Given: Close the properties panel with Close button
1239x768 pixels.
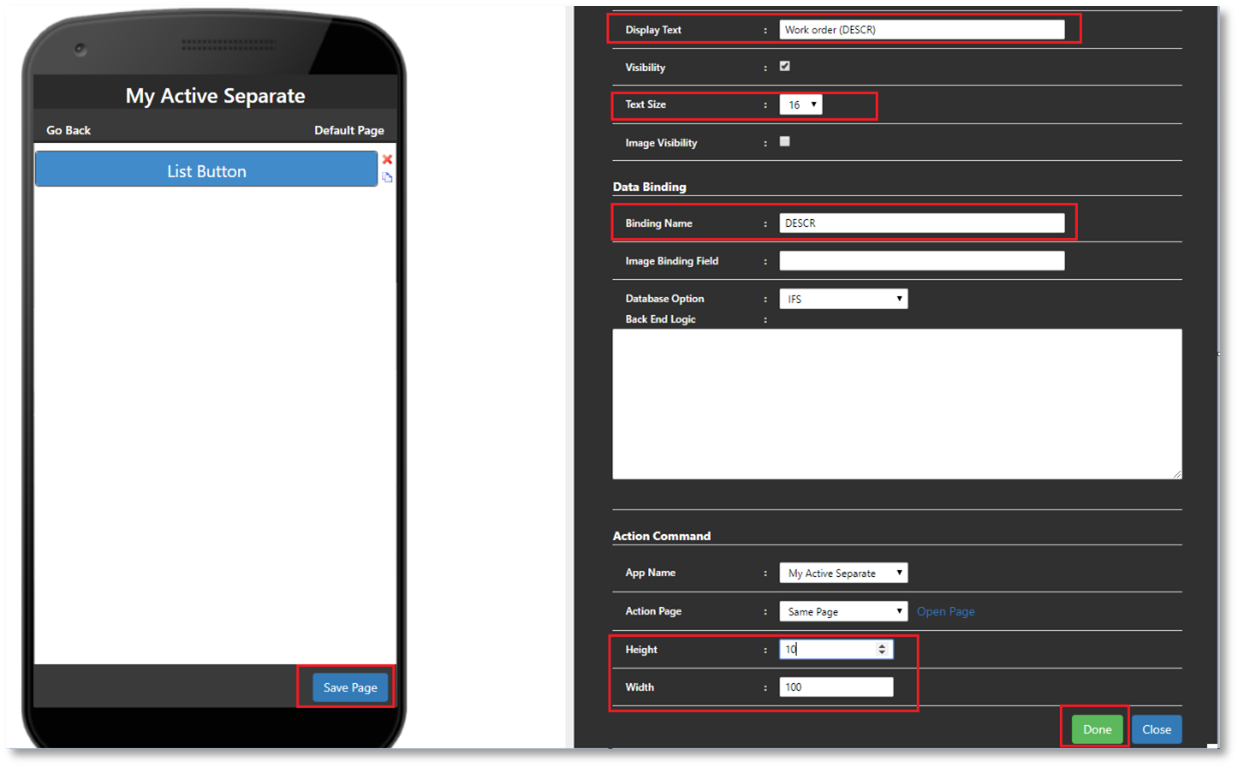Looking at the screenshot, I should click(1157, 729).
